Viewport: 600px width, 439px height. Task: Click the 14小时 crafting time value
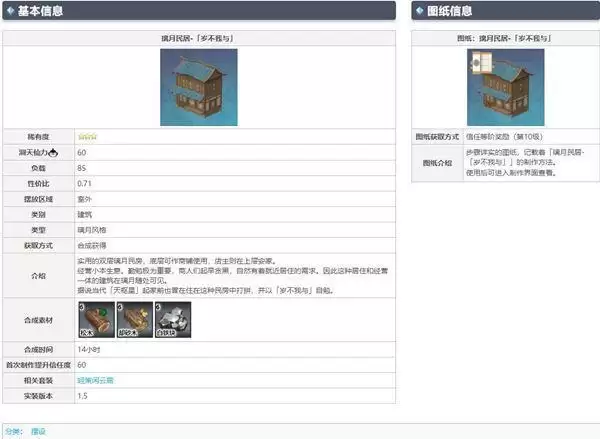89,350
